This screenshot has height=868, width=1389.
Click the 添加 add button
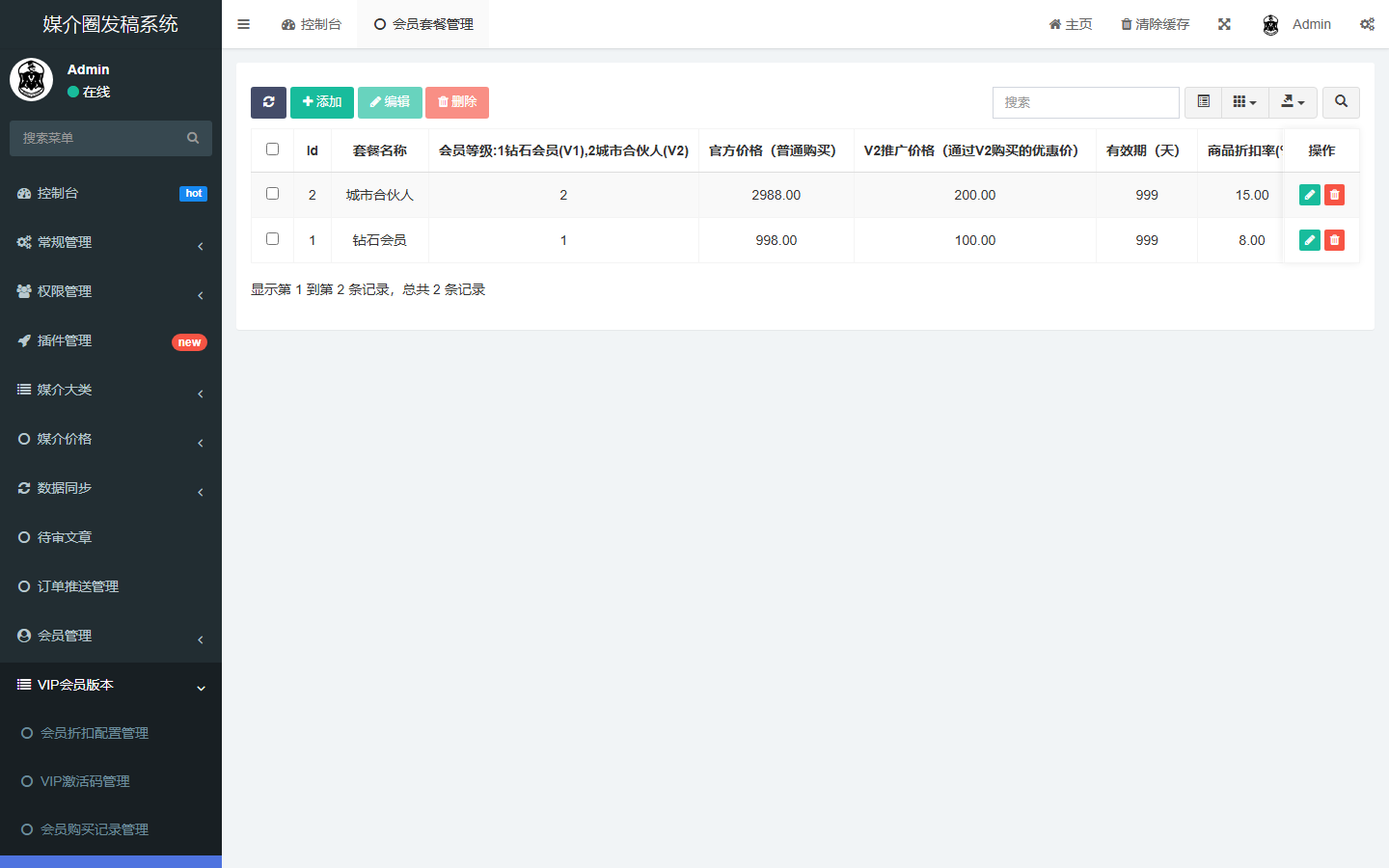(322, 102)
